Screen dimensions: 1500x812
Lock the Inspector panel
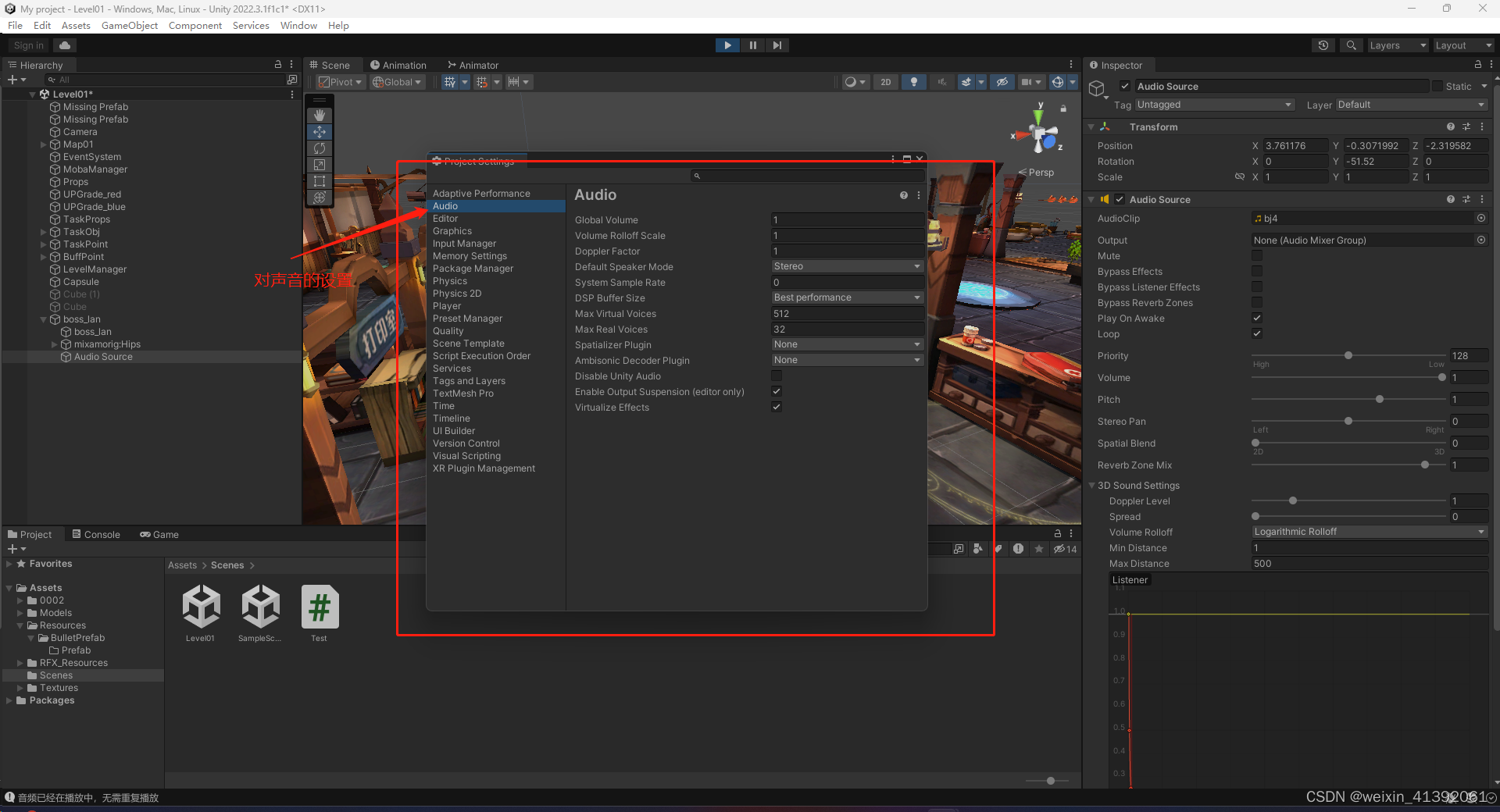point(1477,65)
